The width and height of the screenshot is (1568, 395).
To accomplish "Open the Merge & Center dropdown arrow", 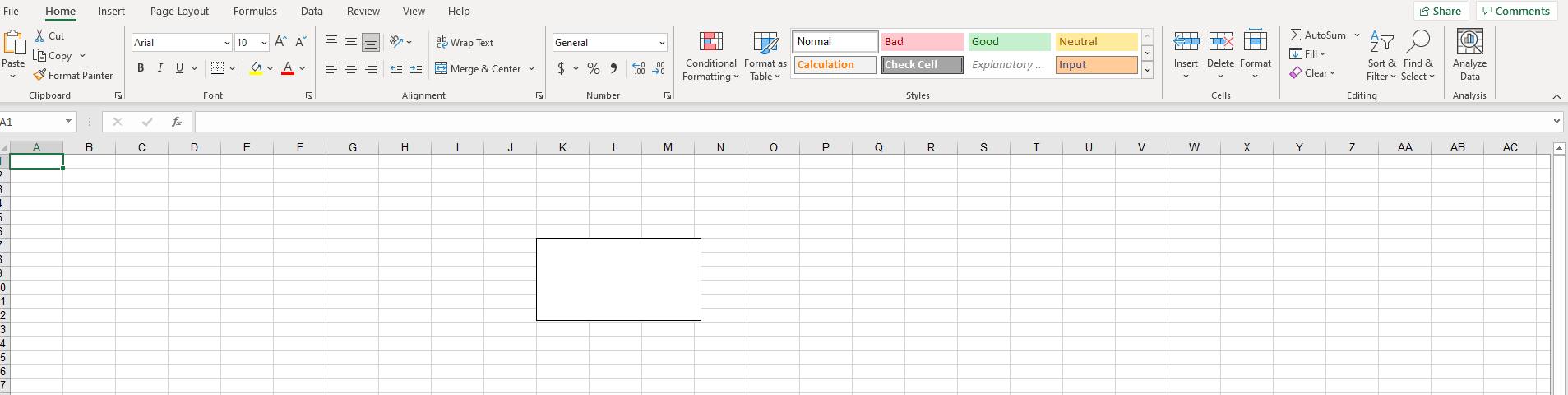I will (531, 69).
